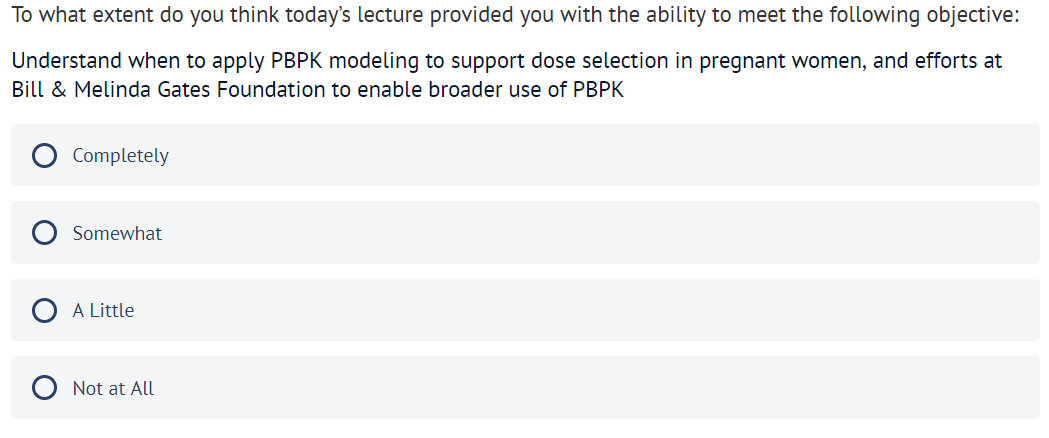This screenshot has height=438, width=1049.
Task: Mark the Not at All radio button
Action: coord(44,388)
